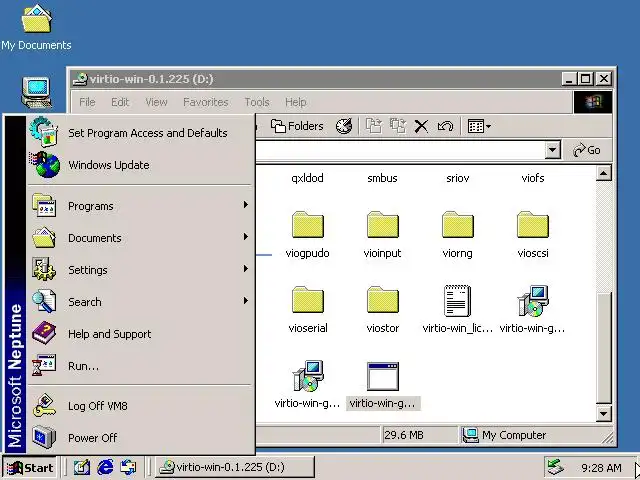Open the Help menu in Explorer

point(296,102)
